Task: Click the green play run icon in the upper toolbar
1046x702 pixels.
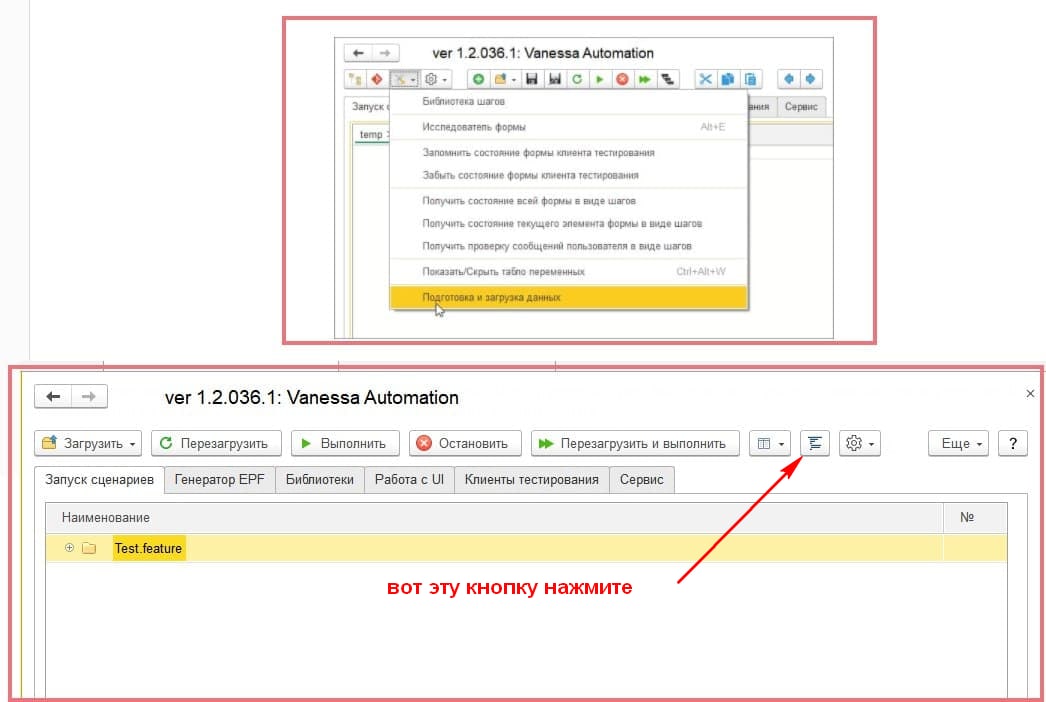Action: point(600,79)
